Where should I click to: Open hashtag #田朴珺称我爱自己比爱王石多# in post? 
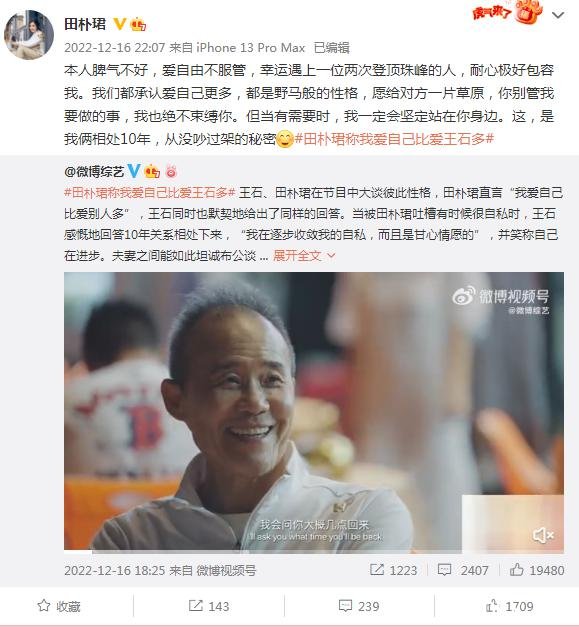point(394,139)
